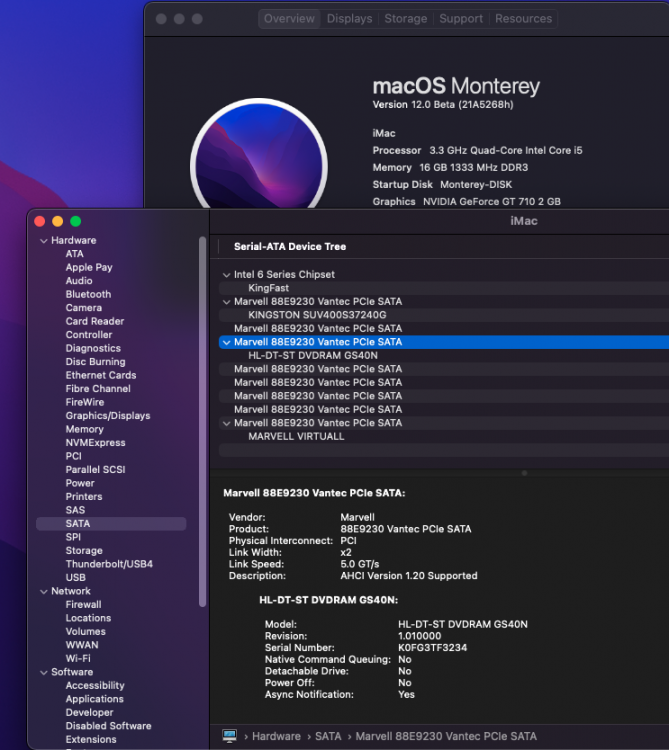Select the highlighted SATA sidebar entry
Image resolution: width=669 pixels, height=750 pixels.
(111, 524)
